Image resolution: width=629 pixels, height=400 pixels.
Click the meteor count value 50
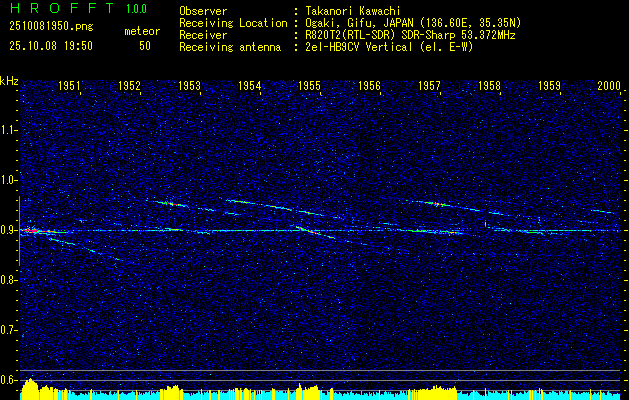pyautogui.click(x=145, y=46)
